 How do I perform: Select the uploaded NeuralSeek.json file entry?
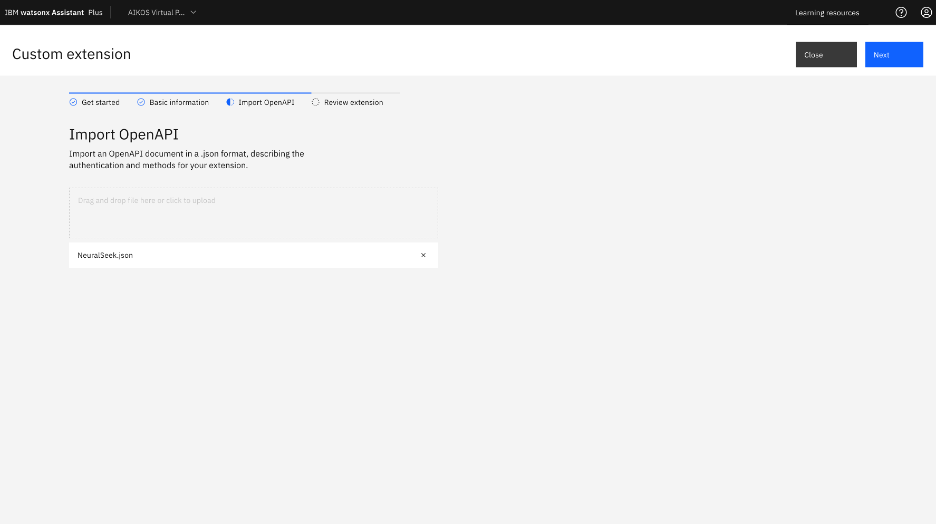click(x=106, y=255)
